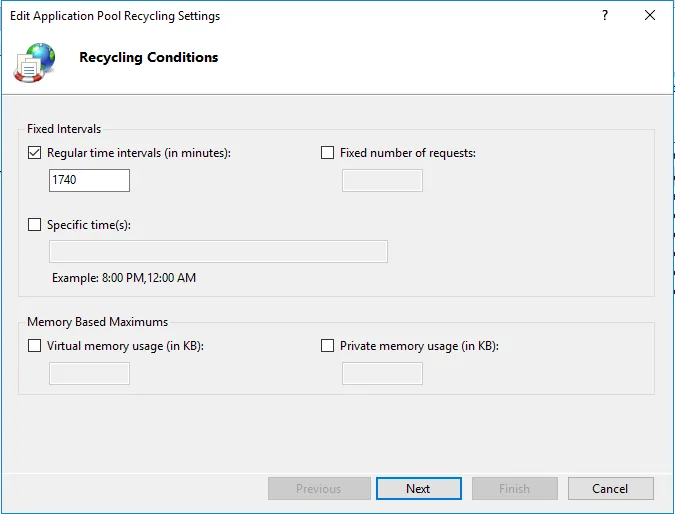Click the Memory Based Maximums group label

97,322
